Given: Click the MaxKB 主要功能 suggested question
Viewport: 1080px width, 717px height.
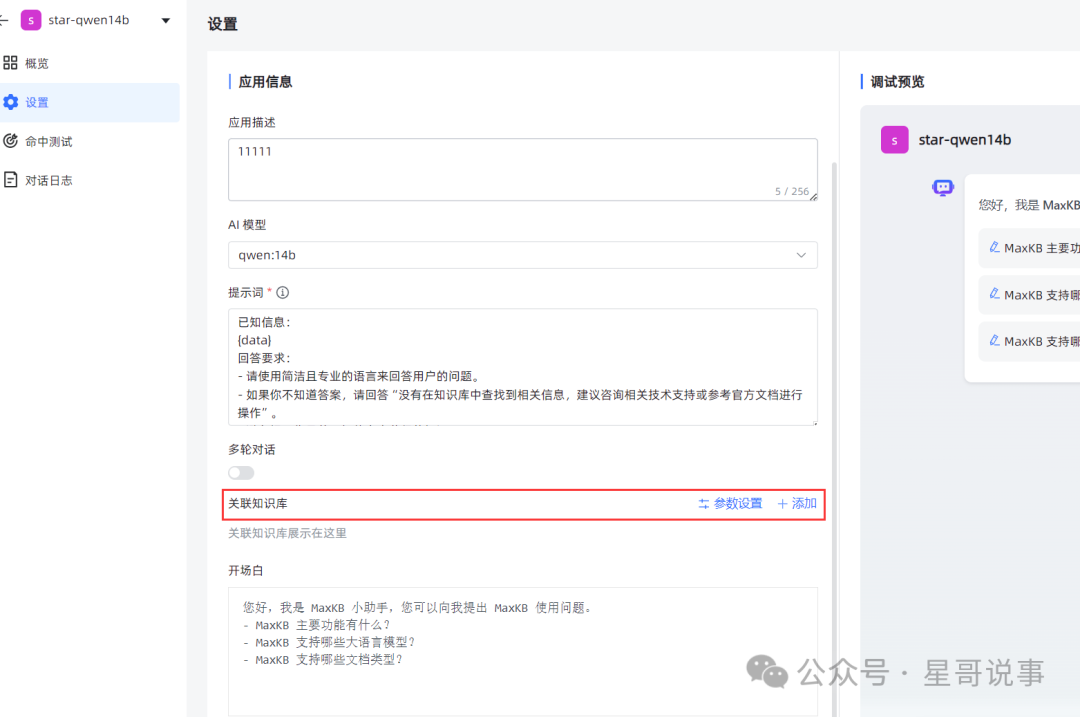Looking at the screenshot, I should click(x=1029, y=248).
